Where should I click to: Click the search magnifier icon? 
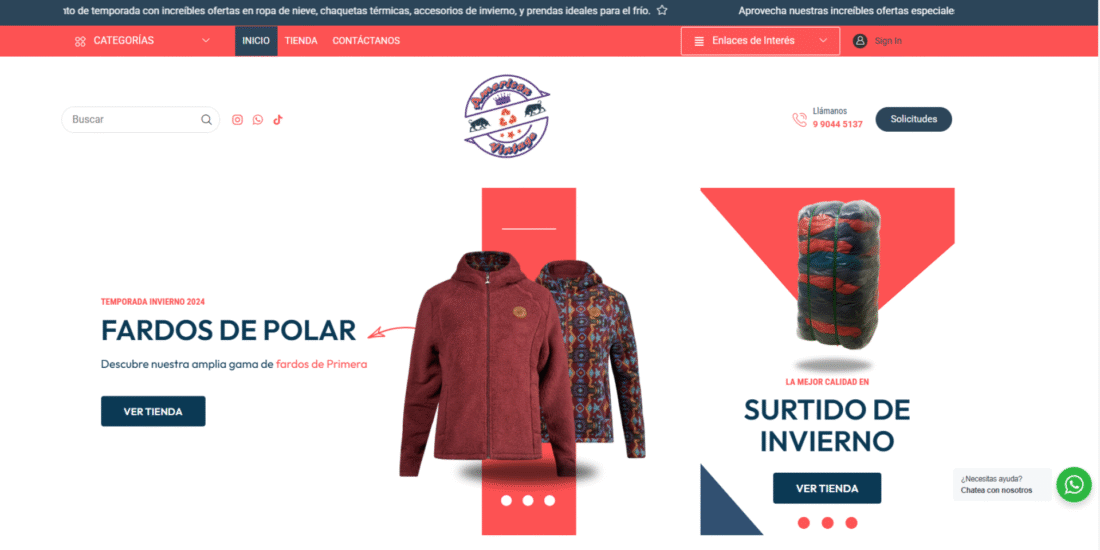206,119
